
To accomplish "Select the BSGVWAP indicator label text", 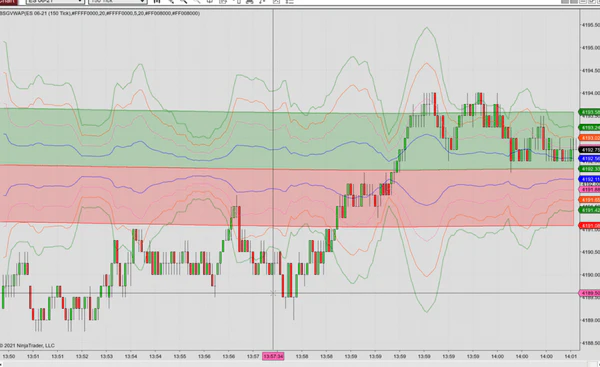I will pyautogui.click(x=100, y=13).
